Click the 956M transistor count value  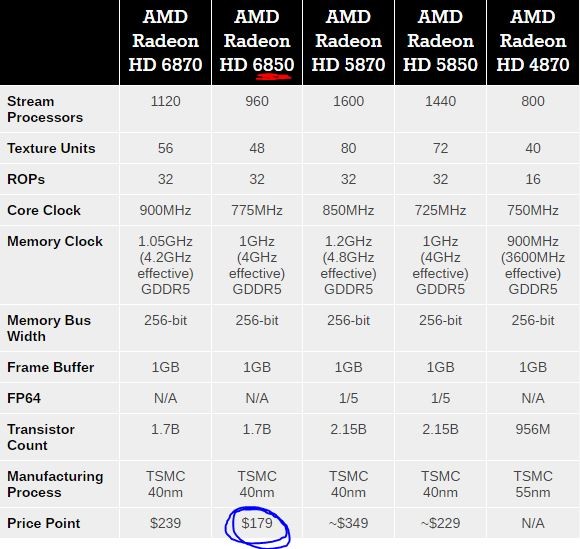533,429
